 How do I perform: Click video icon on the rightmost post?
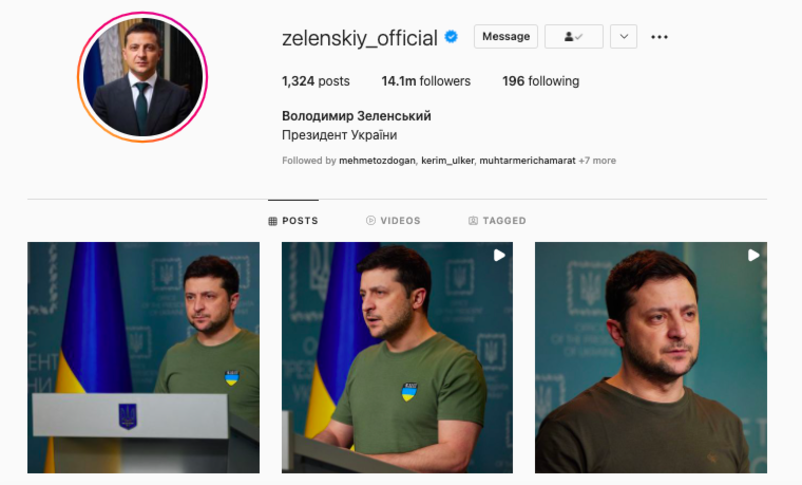(753, 255)
